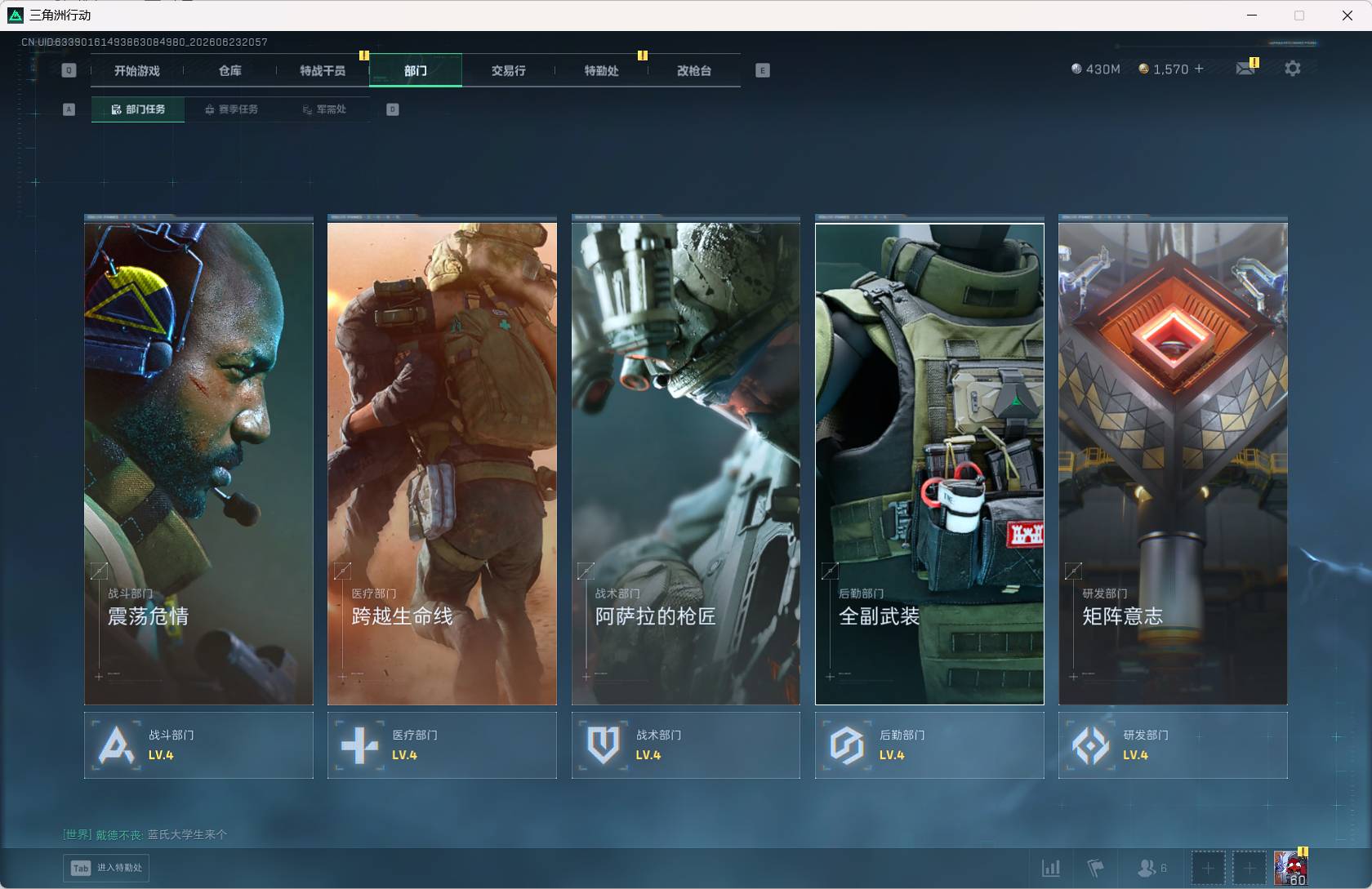Switch to the 仓库 tab
The height and width of the screenshot is (889, 1372).
(x=230, y=71)
